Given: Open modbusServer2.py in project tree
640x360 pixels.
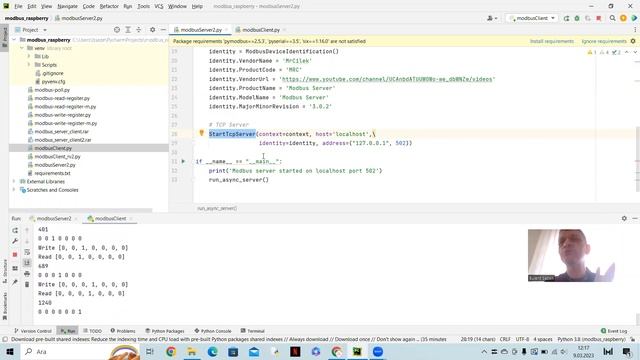Looking at the screenshot, I should pos(55,165).
